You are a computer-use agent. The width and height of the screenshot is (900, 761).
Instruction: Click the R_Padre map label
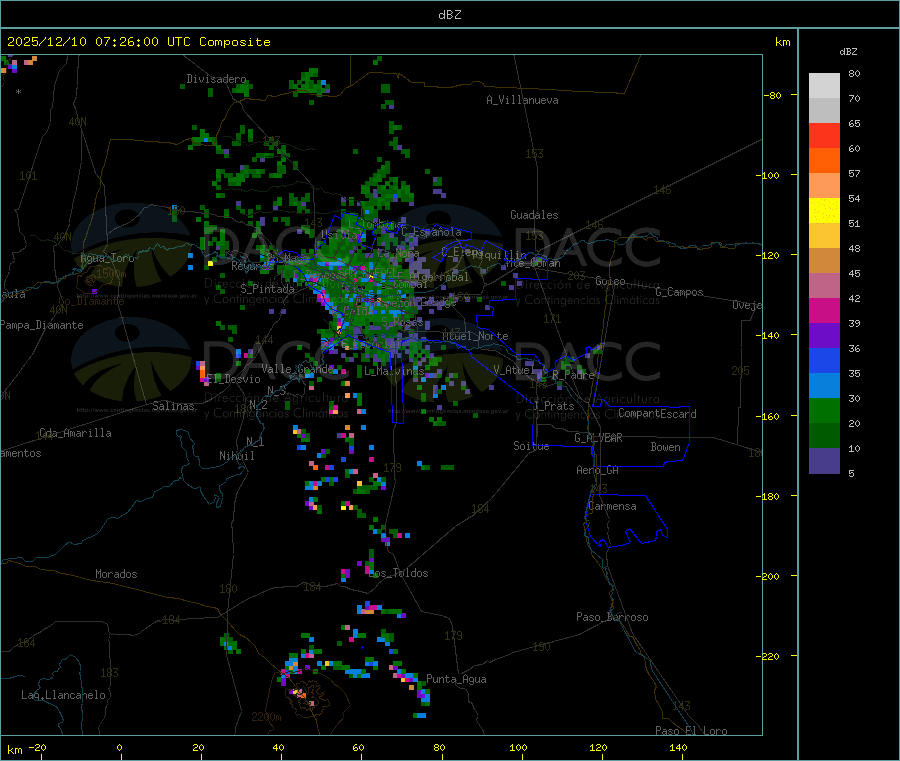point(573,375)
